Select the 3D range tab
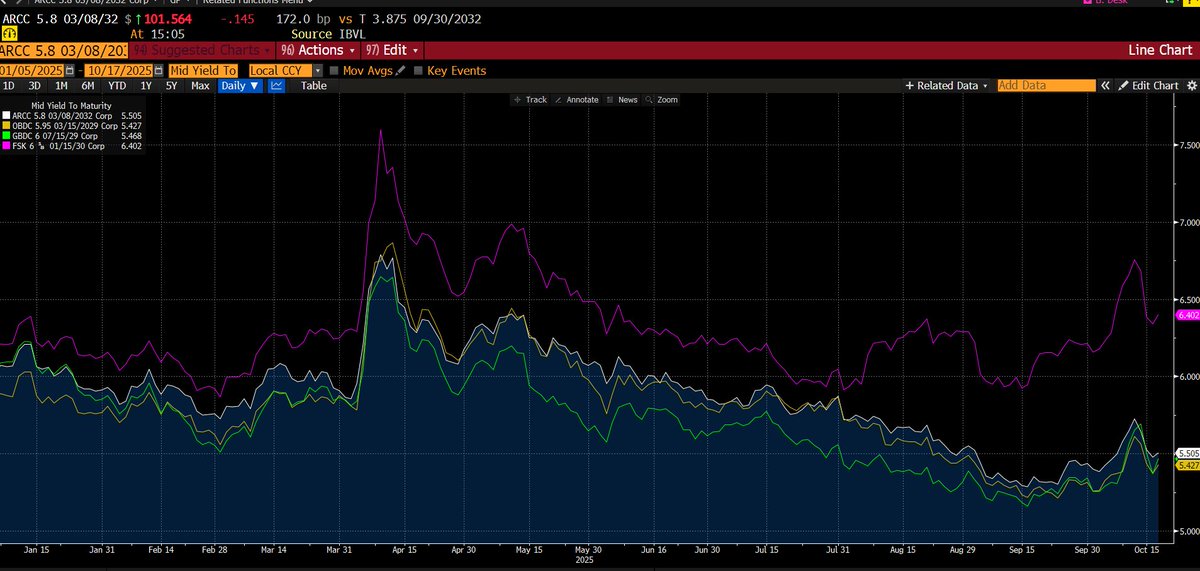Screen dimensions: 1200x571 pyautogui.click(x=34, y=86)
